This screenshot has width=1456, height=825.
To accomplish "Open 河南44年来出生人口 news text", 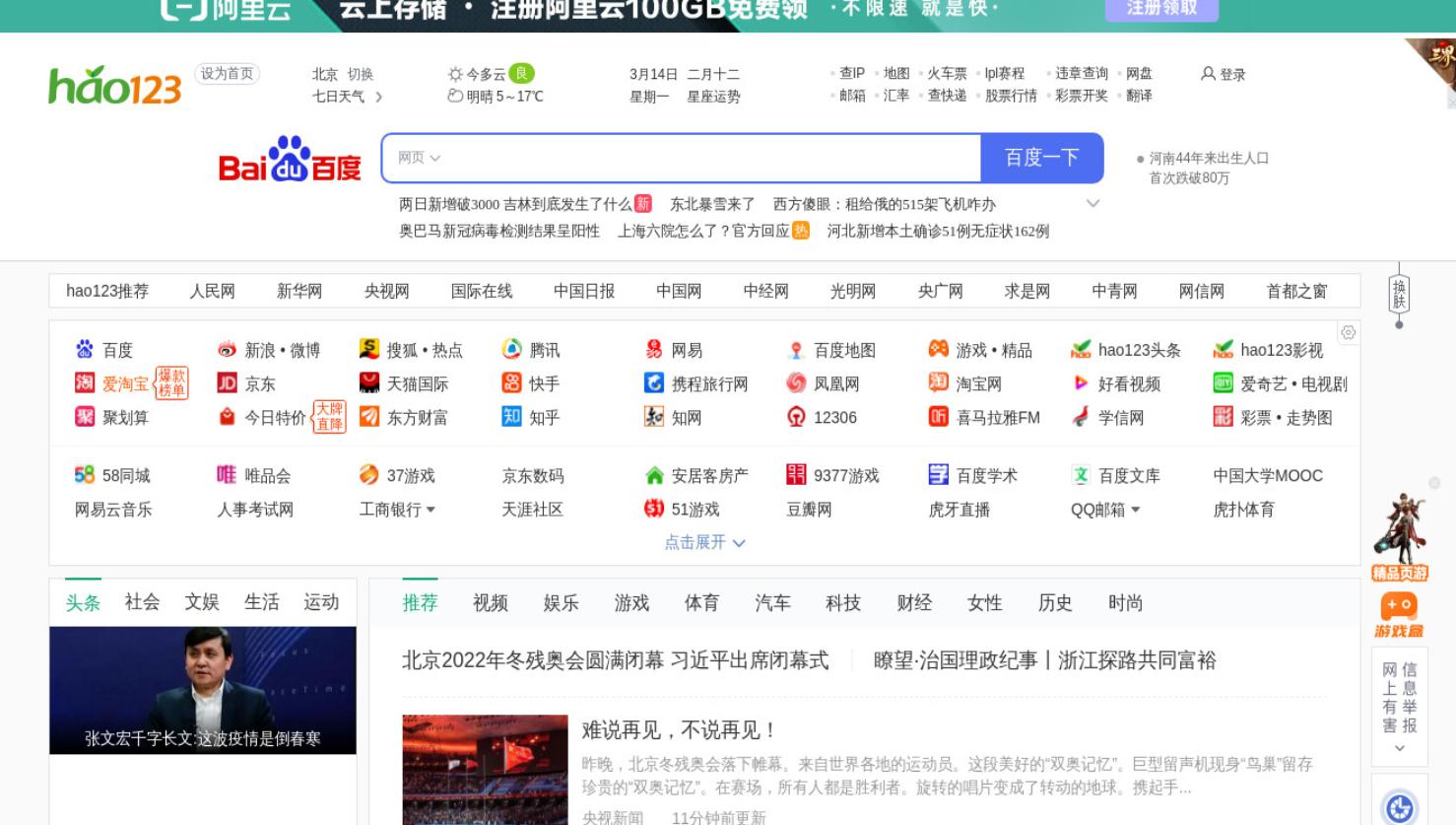I will [x=1209, y=168].
